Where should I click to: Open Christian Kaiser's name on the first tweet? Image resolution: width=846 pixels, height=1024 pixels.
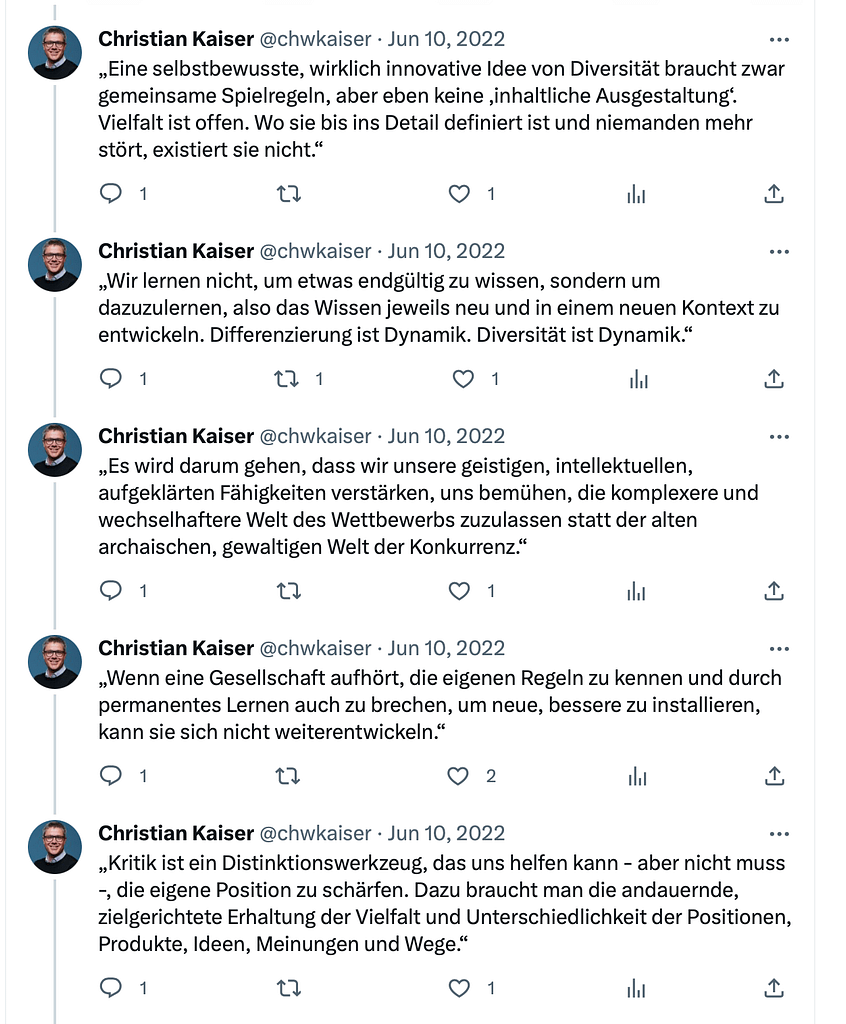(176, 39)
